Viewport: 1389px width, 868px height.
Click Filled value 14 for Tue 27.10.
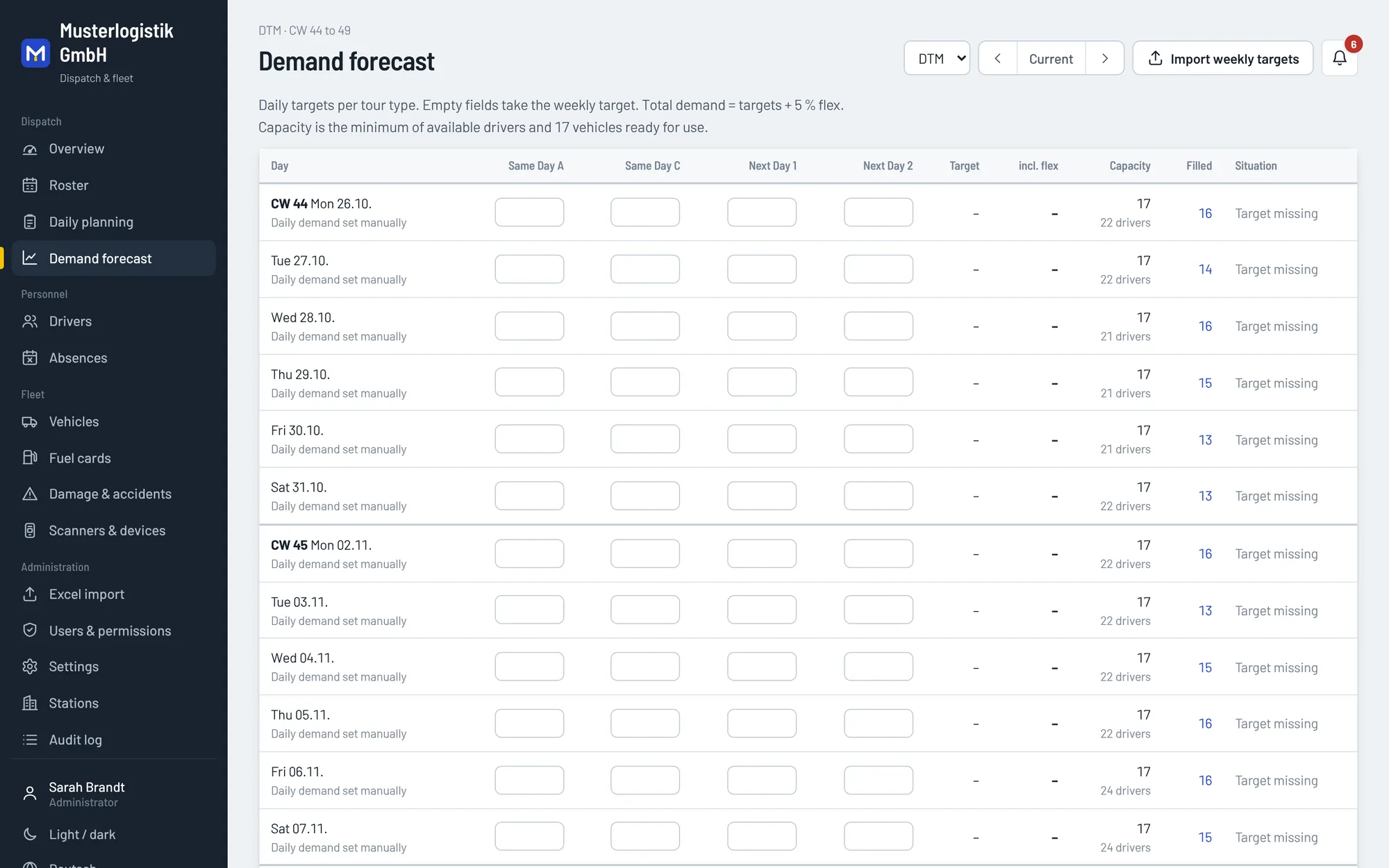(1205, 269)
